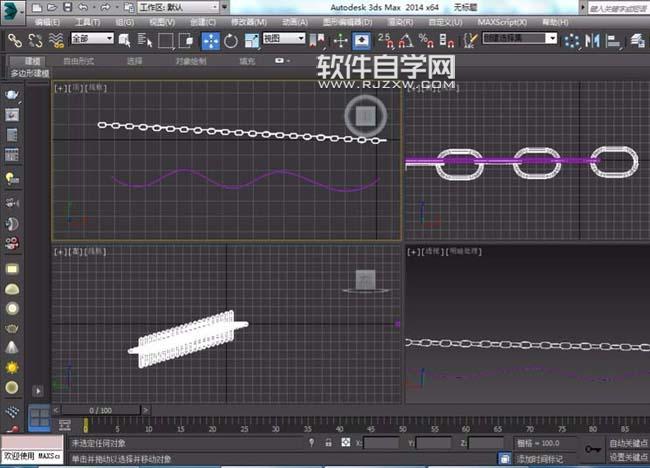Activate Bind to Space Warp tool
Screen dimensions: 650x468
tap(56, 40)
